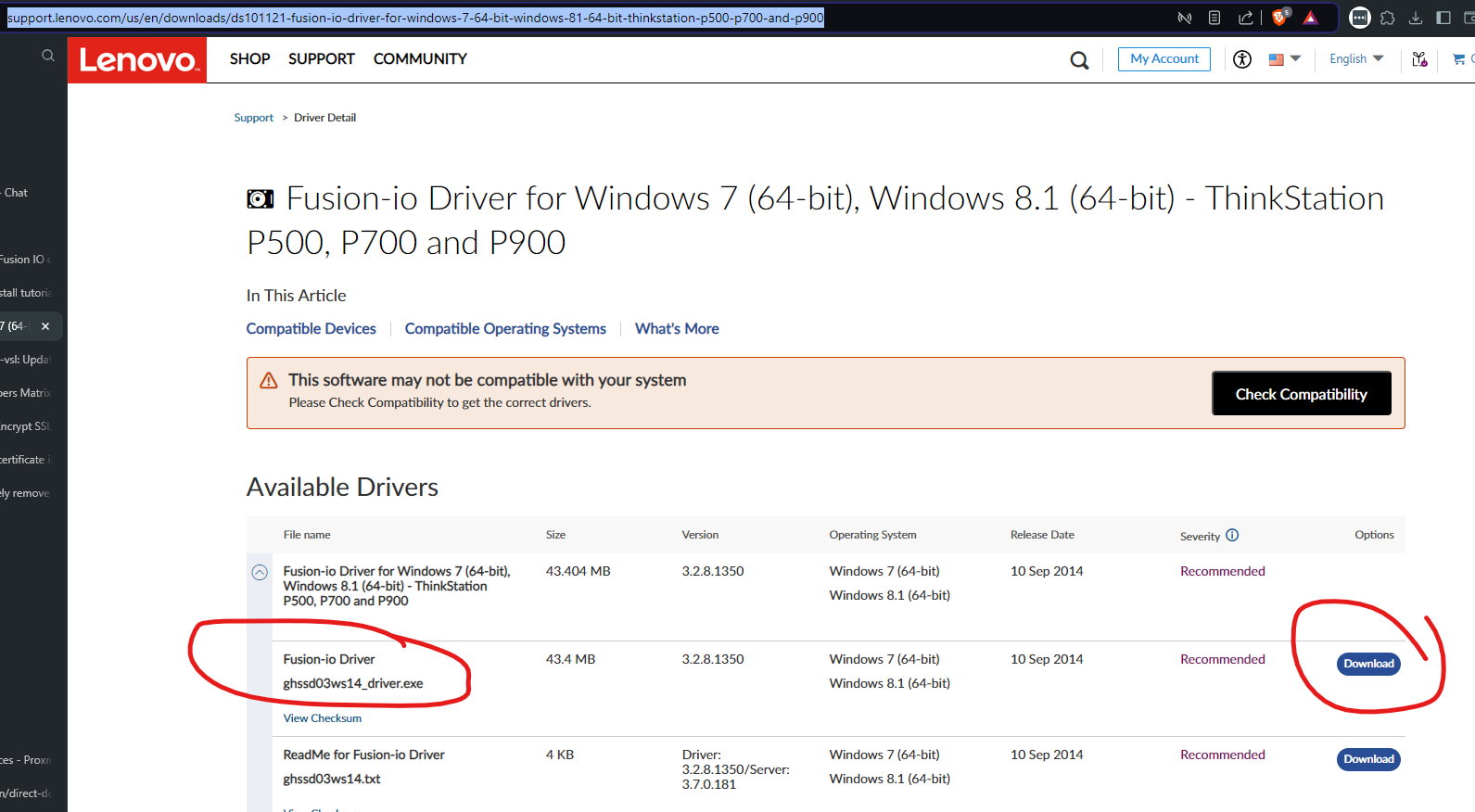The width and height of the screenshot is (1475, 812).
Task: Jump to Compatible Devices section
Action: pyautogui.click(x=312, y=329)
